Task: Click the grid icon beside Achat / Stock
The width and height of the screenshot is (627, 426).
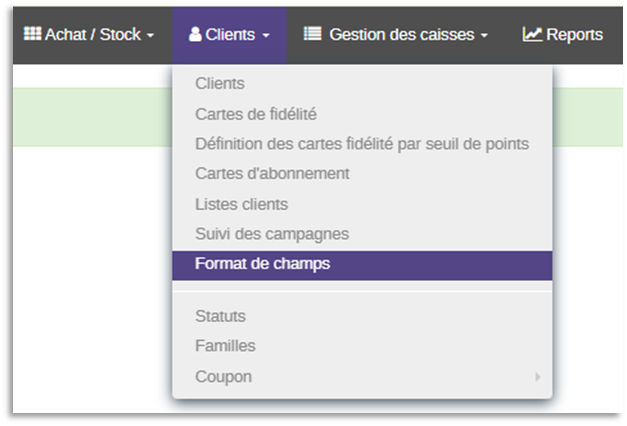Action: click(x=32, y=34)
